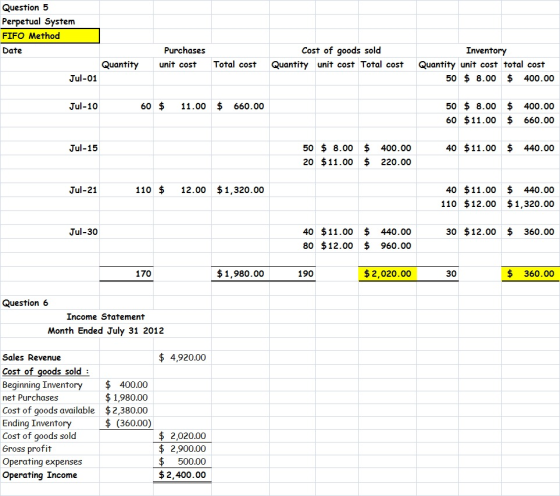
Task: Click net Purchases amount $1,980.00
Action: click(x=126, y=397)
